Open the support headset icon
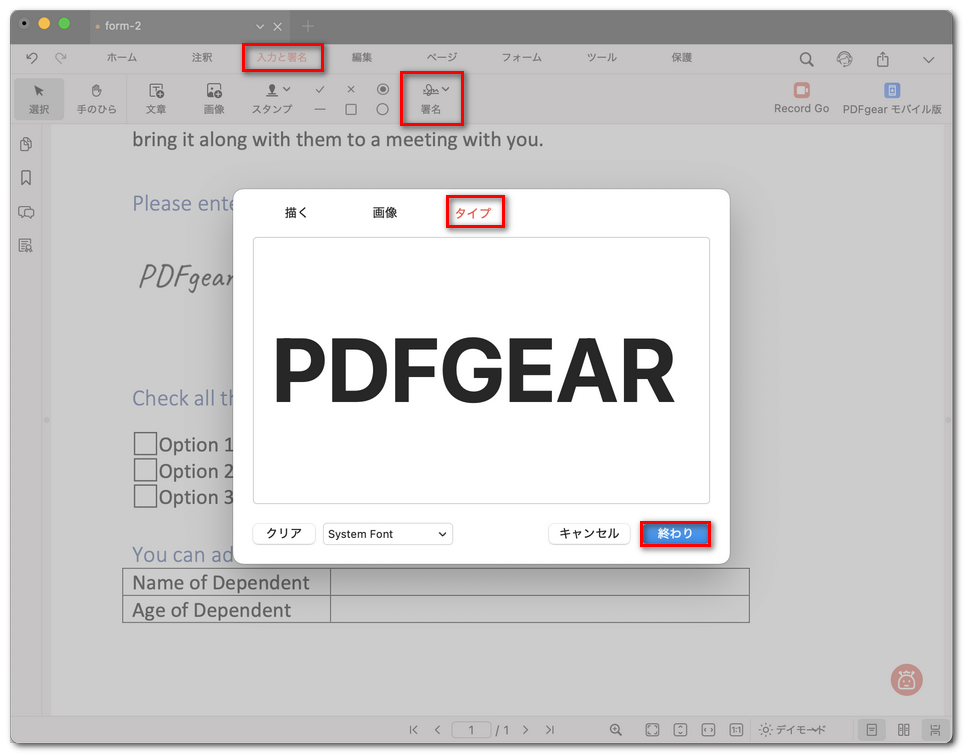 [x=845, y=59]
